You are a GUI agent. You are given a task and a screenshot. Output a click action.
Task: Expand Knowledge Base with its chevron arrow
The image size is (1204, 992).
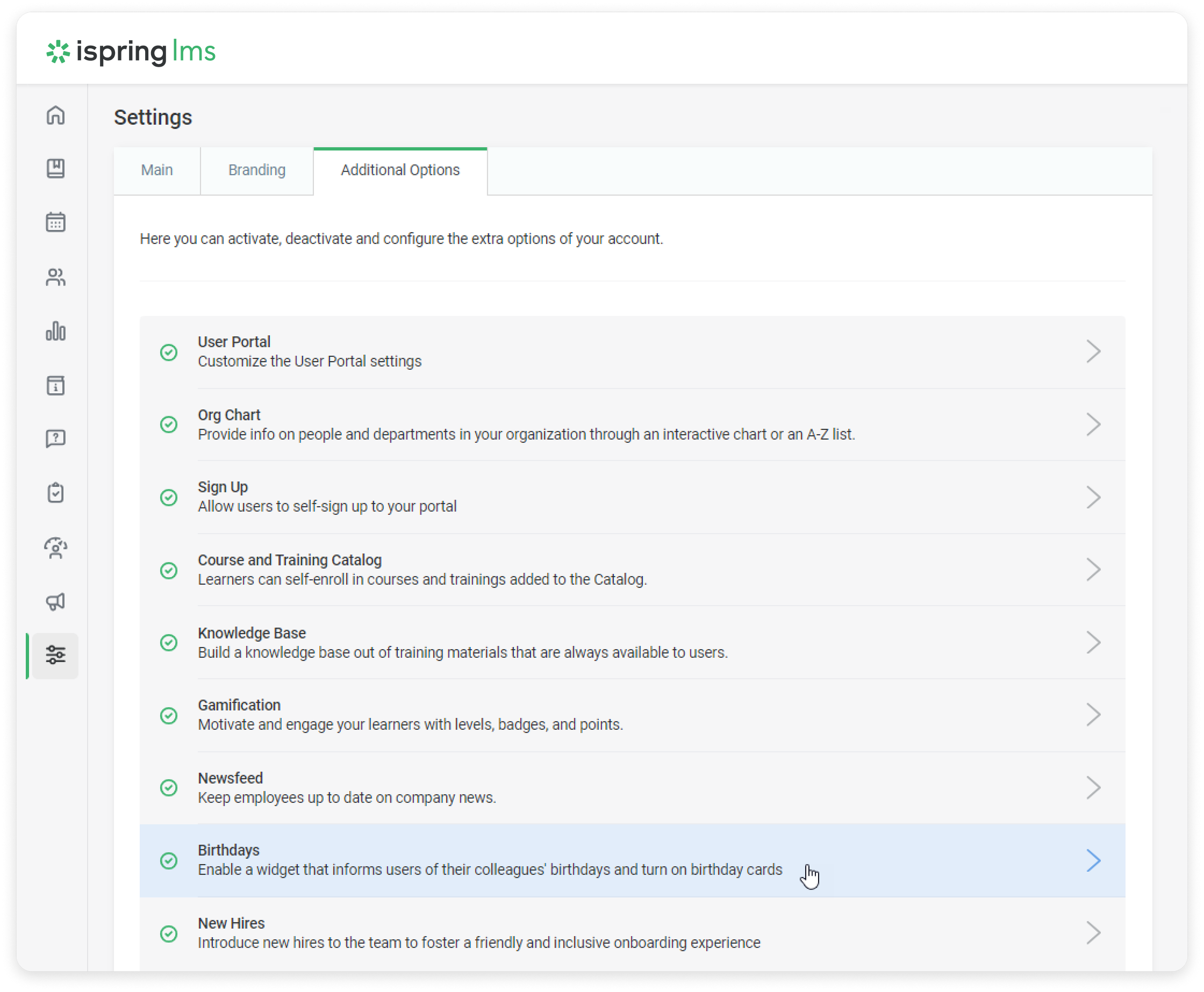pyautogui.click(x=1093, y=643)
